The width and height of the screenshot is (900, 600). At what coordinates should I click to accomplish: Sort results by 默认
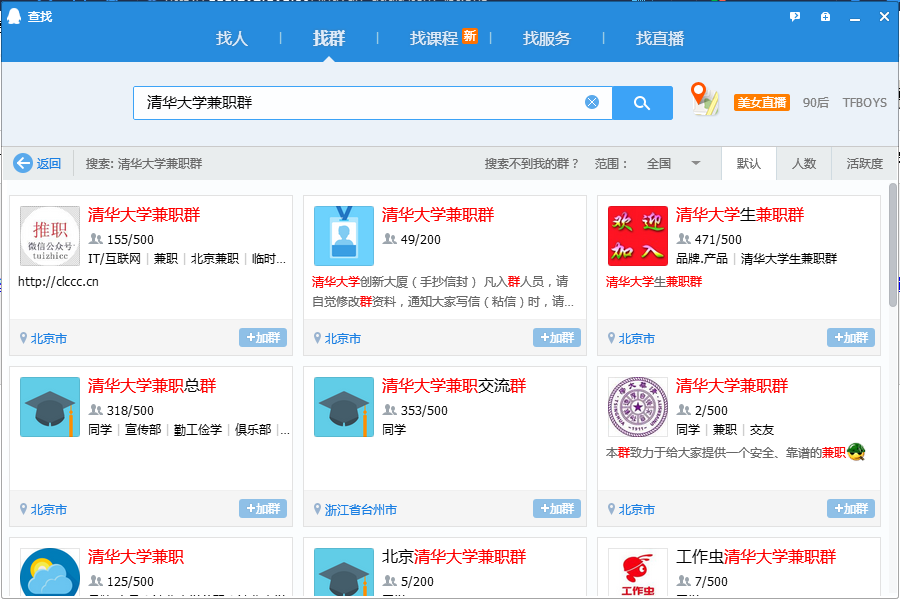tap(748, 164)
